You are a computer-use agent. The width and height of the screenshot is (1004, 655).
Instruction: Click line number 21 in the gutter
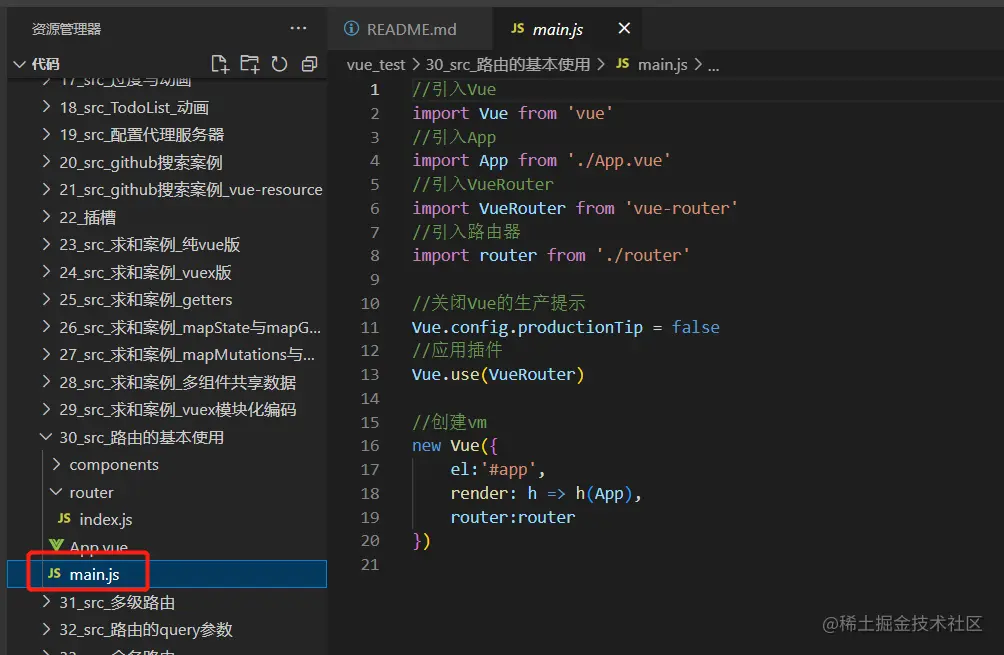pyautogui.click(x=370, y=565)
